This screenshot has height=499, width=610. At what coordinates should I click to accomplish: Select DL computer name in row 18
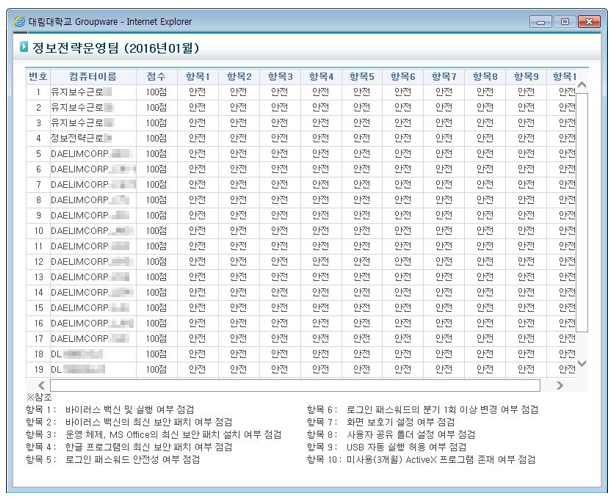point(77,354)
